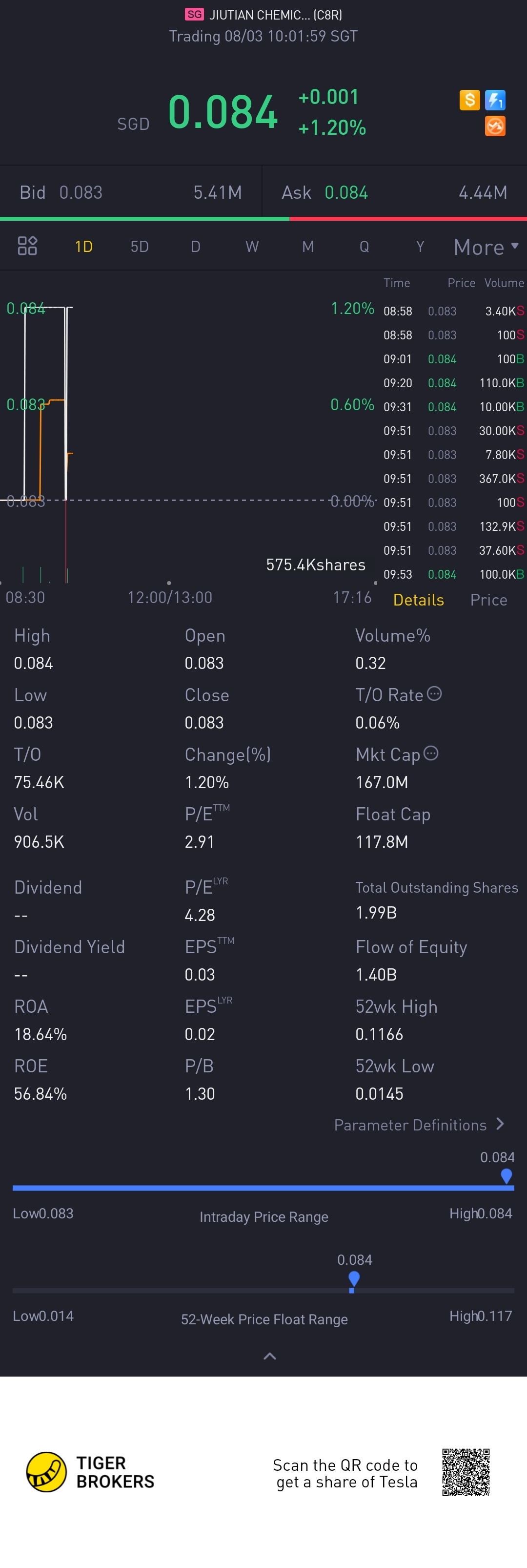
Task: Open the chart layout grid icon
Action: (27, 246)
